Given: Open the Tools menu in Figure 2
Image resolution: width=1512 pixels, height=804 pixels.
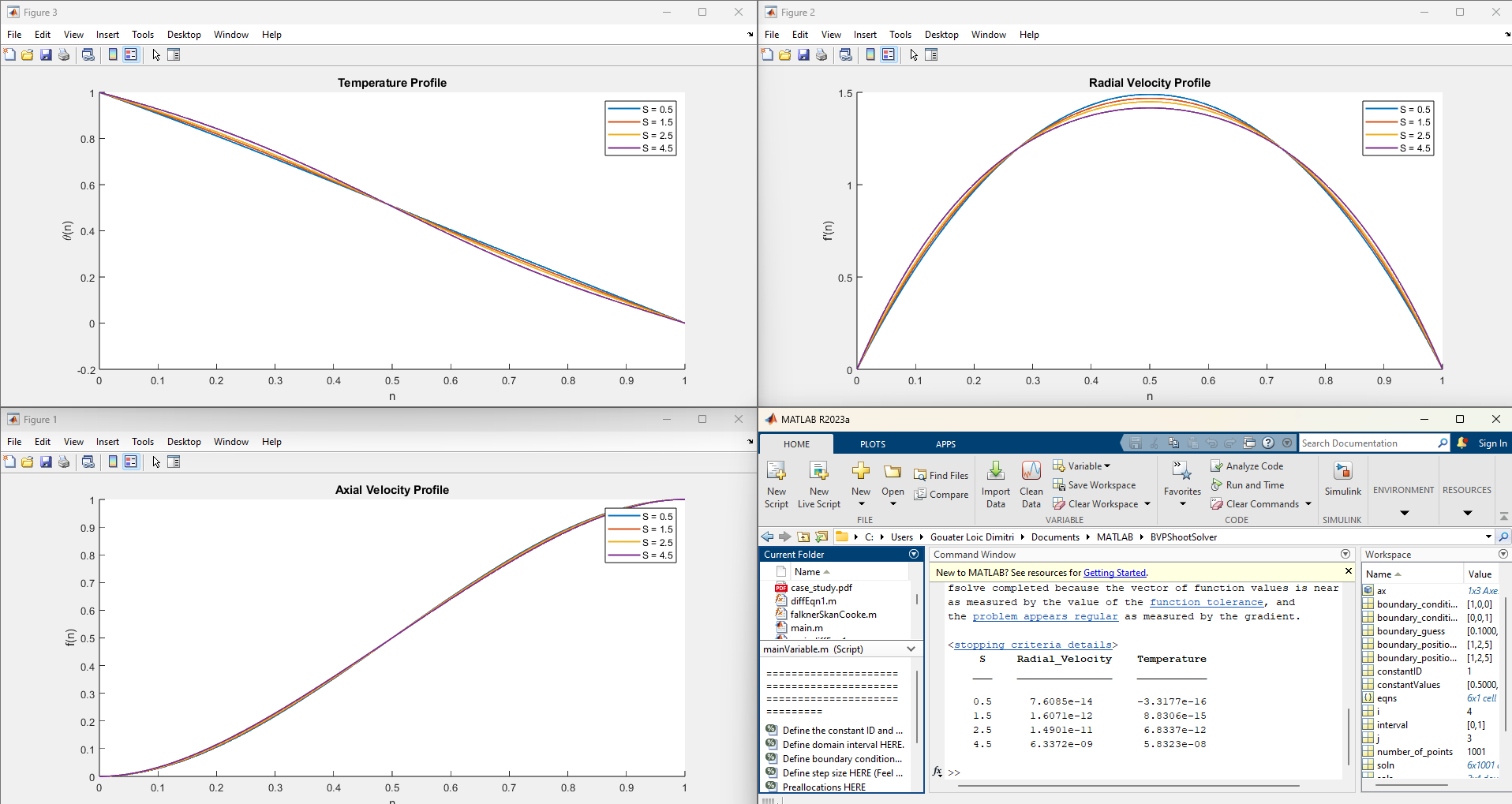Looking at the screenshot, I should point(900,35).
